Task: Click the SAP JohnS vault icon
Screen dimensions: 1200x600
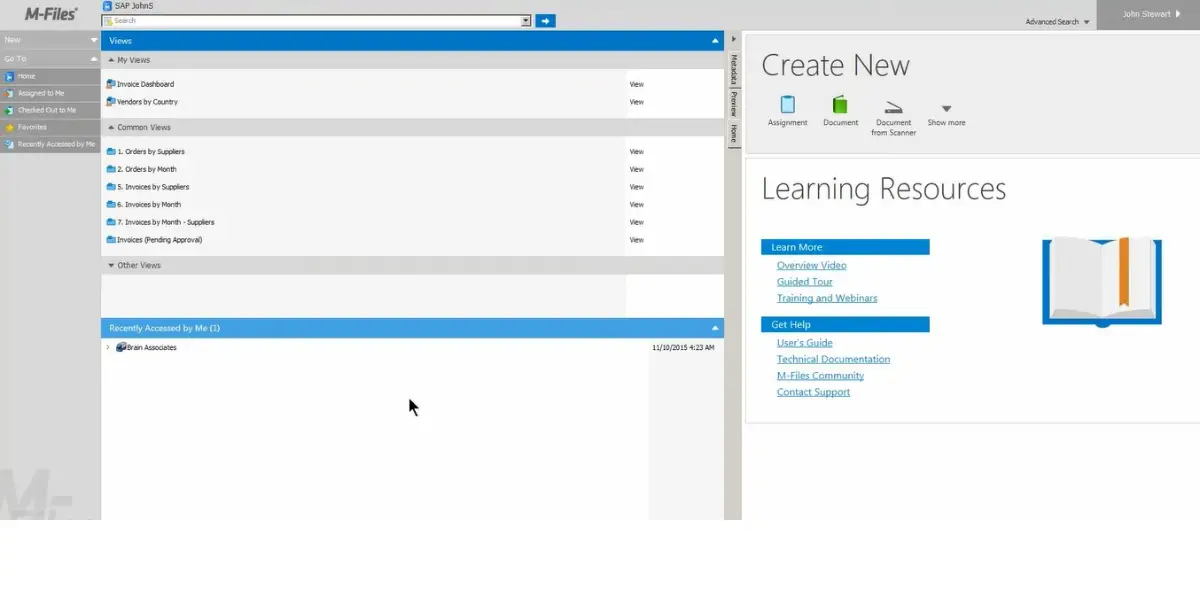Action: 107,6
